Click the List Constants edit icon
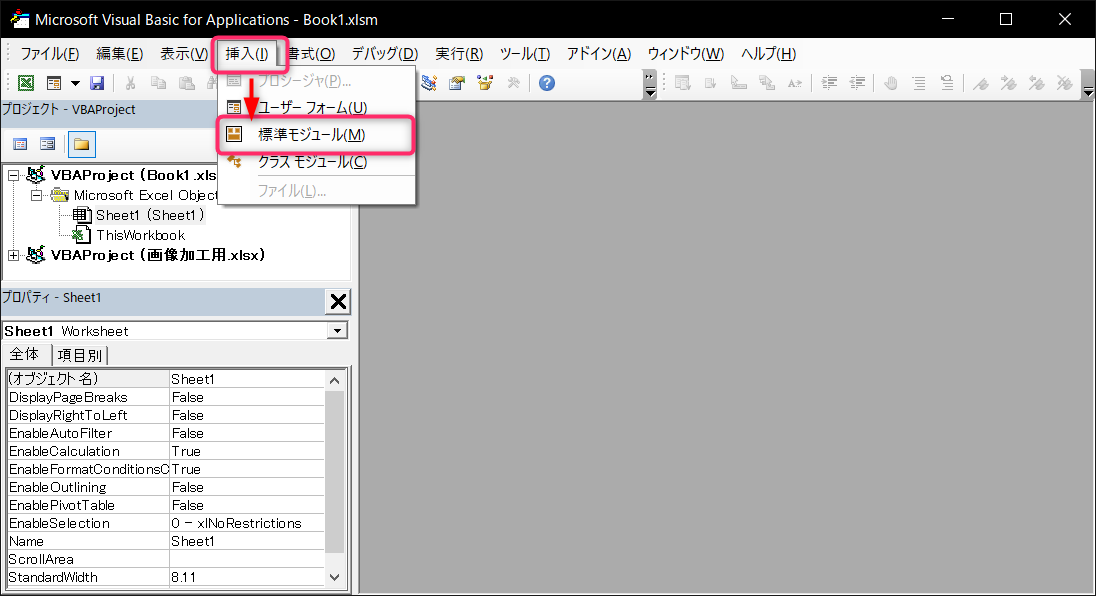This screenshot has width=1096, height=596. coord(710,83)
